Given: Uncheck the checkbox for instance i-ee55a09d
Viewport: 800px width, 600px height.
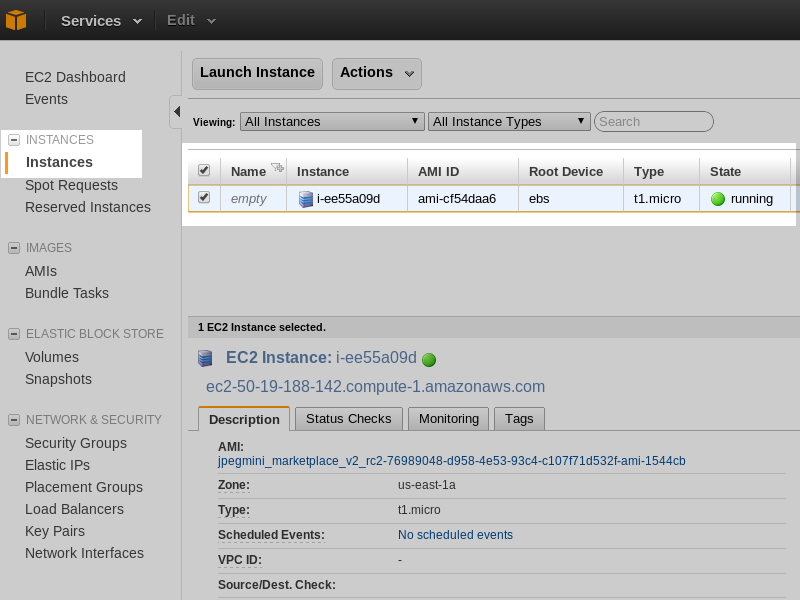Looking at the screenshot, I should pos(204,197).
